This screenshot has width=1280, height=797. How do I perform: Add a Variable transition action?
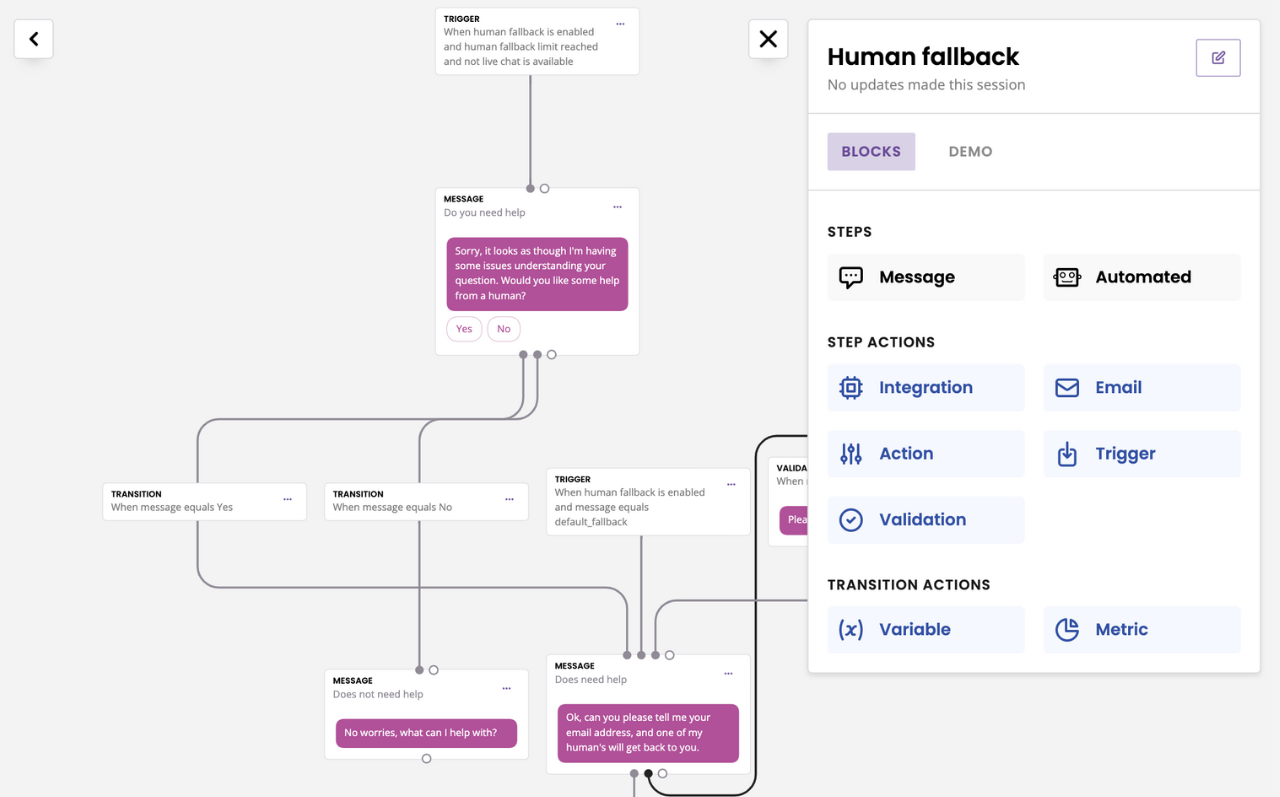[925, 629]
